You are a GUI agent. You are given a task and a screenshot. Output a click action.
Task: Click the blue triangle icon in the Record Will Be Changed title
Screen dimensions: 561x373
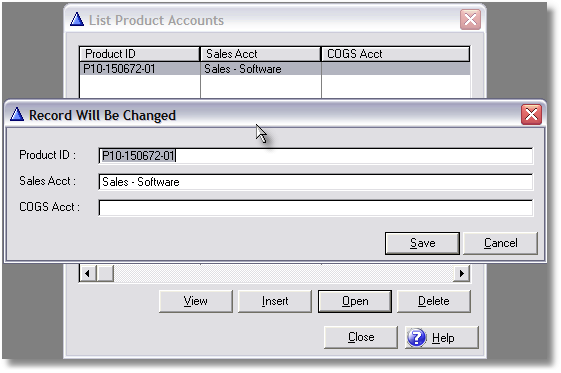click(x=17, y=114)
